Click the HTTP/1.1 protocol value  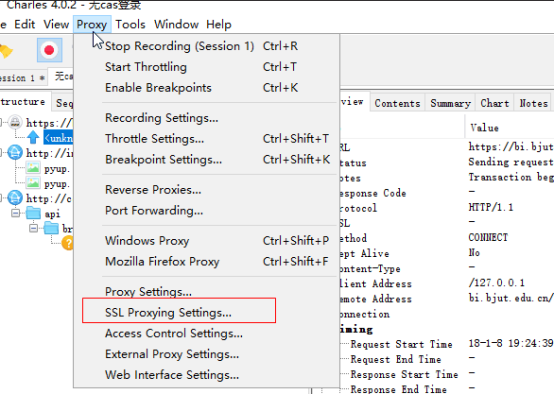click(x=491, y=207)
